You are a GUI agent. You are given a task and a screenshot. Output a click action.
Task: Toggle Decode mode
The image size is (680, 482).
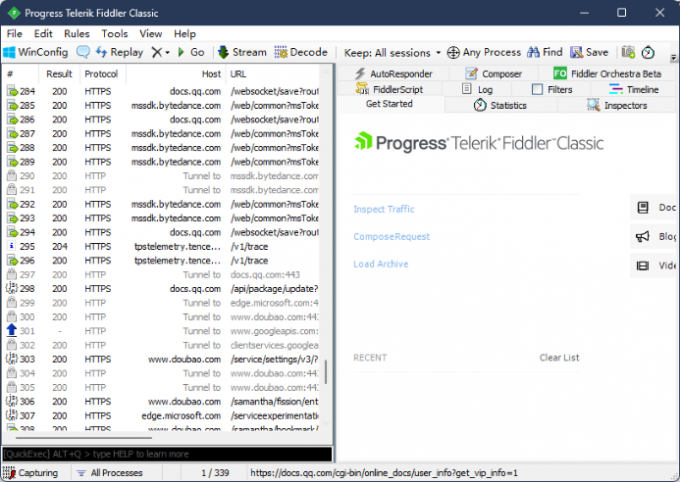[301, 52]
